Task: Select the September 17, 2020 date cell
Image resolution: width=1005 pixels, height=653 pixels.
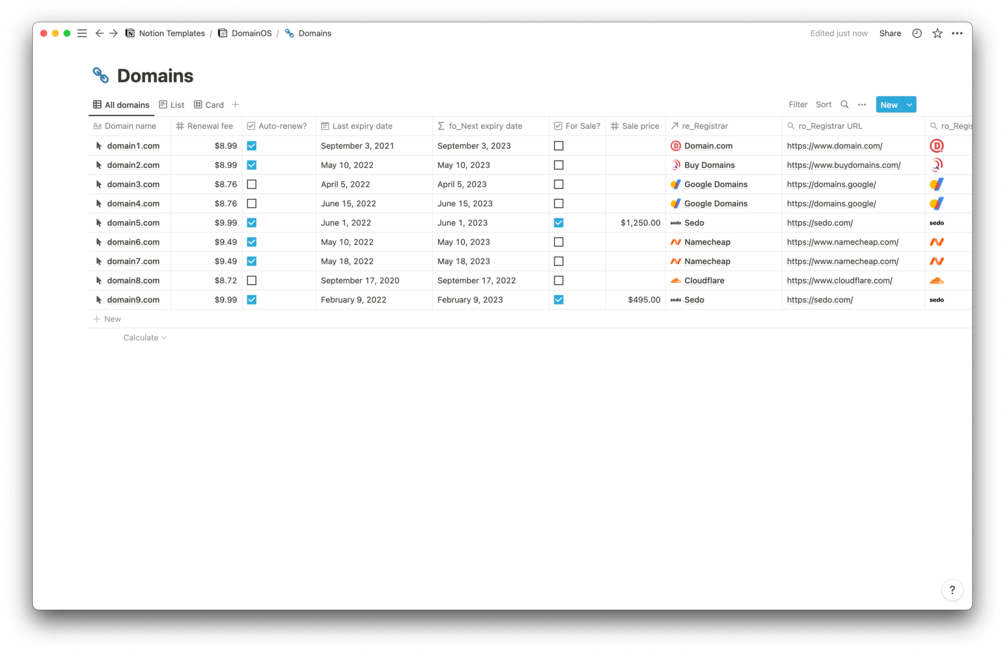Action: [374, 281]
